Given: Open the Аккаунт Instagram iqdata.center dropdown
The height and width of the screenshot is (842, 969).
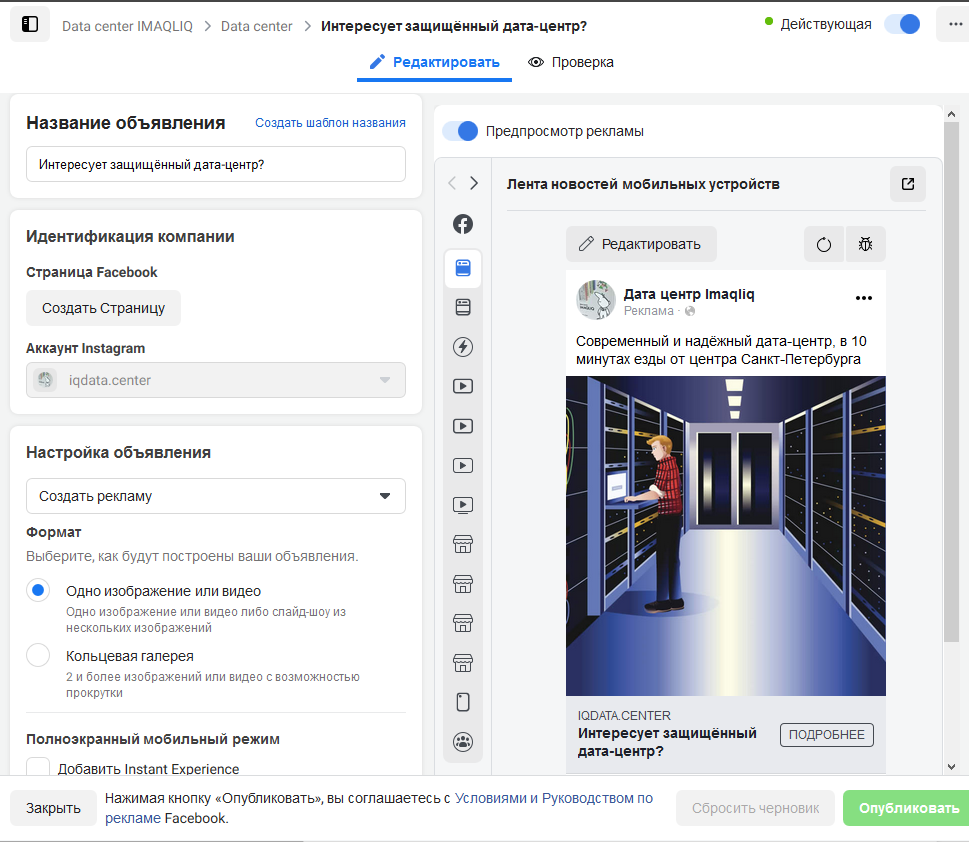Looking at the screenshot, I should [x=216, y=380].
